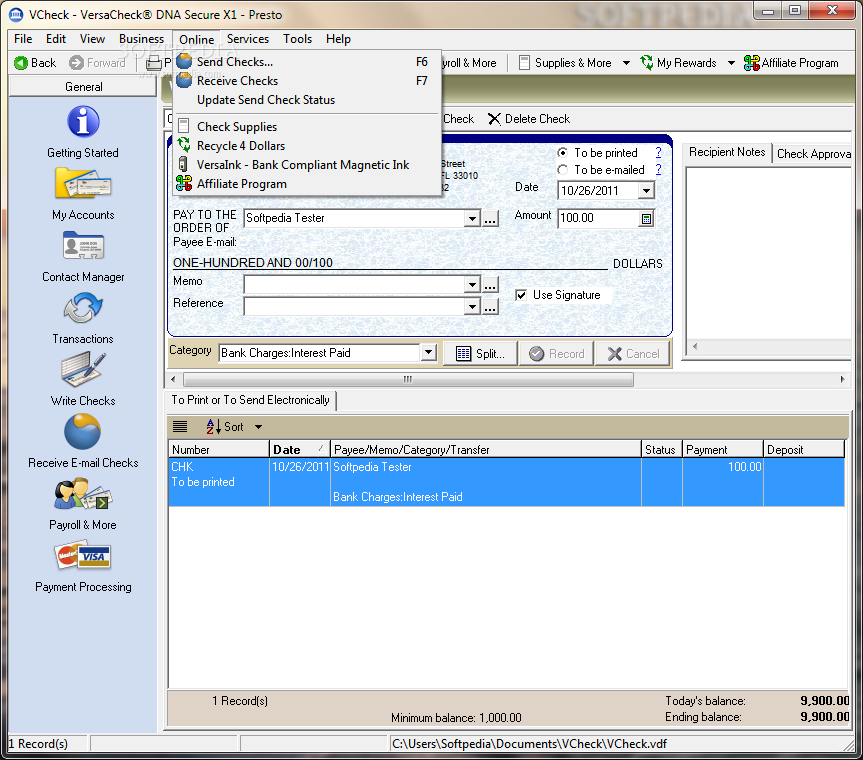Open Write Checks sidebar icon
863x760 pixels.
83,369
